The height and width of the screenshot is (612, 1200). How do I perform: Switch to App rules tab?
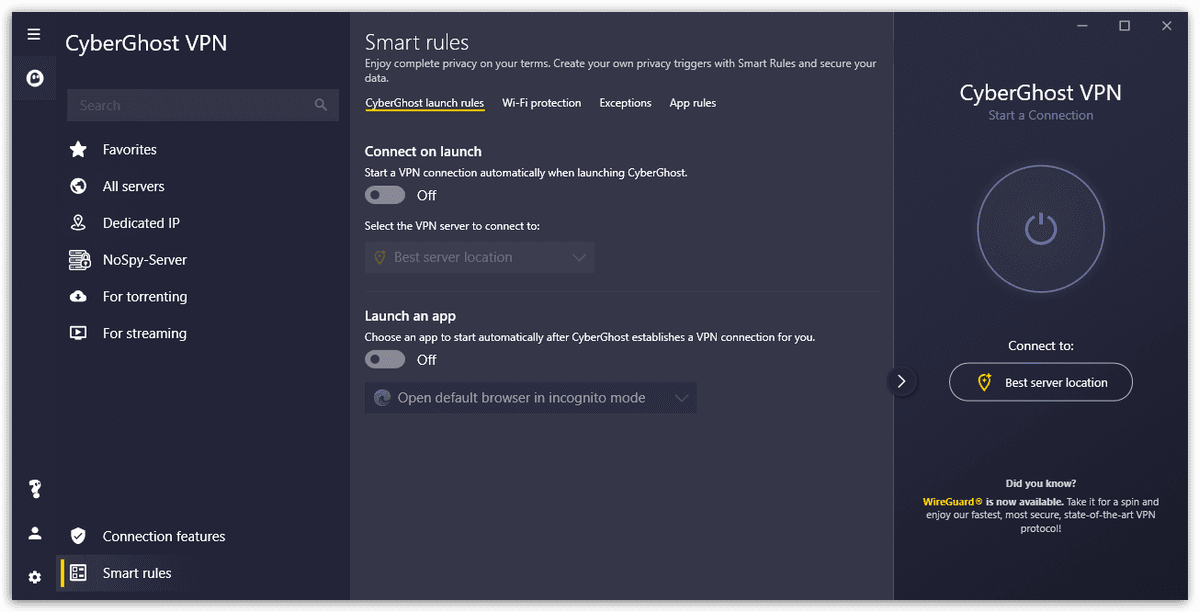[693, 103]
